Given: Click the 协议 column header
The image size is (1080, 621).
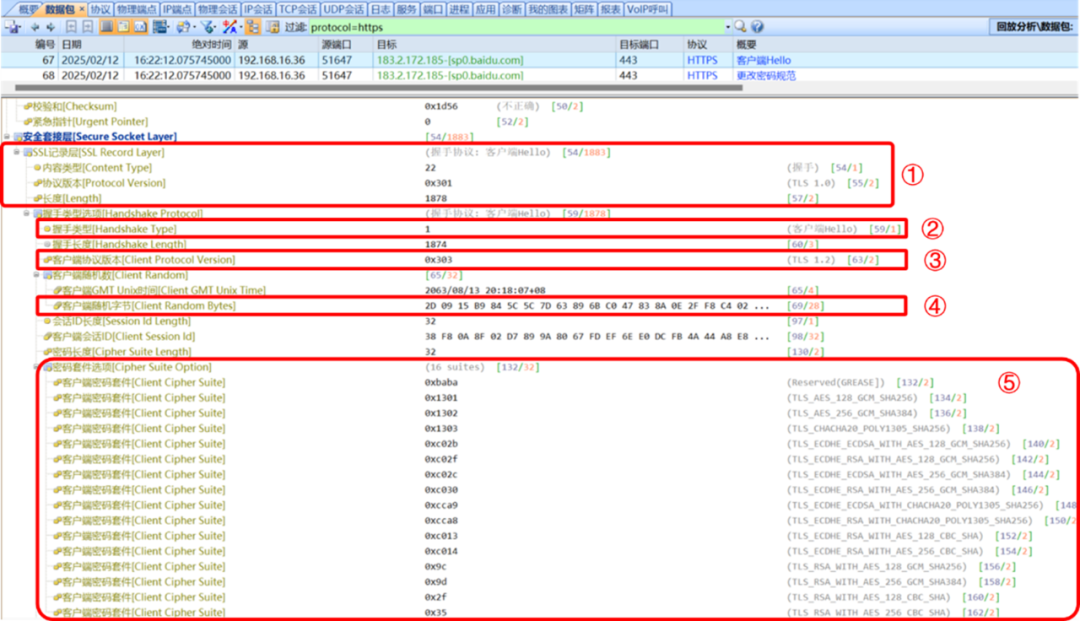Looking at the screenshot, I should 696,45.
